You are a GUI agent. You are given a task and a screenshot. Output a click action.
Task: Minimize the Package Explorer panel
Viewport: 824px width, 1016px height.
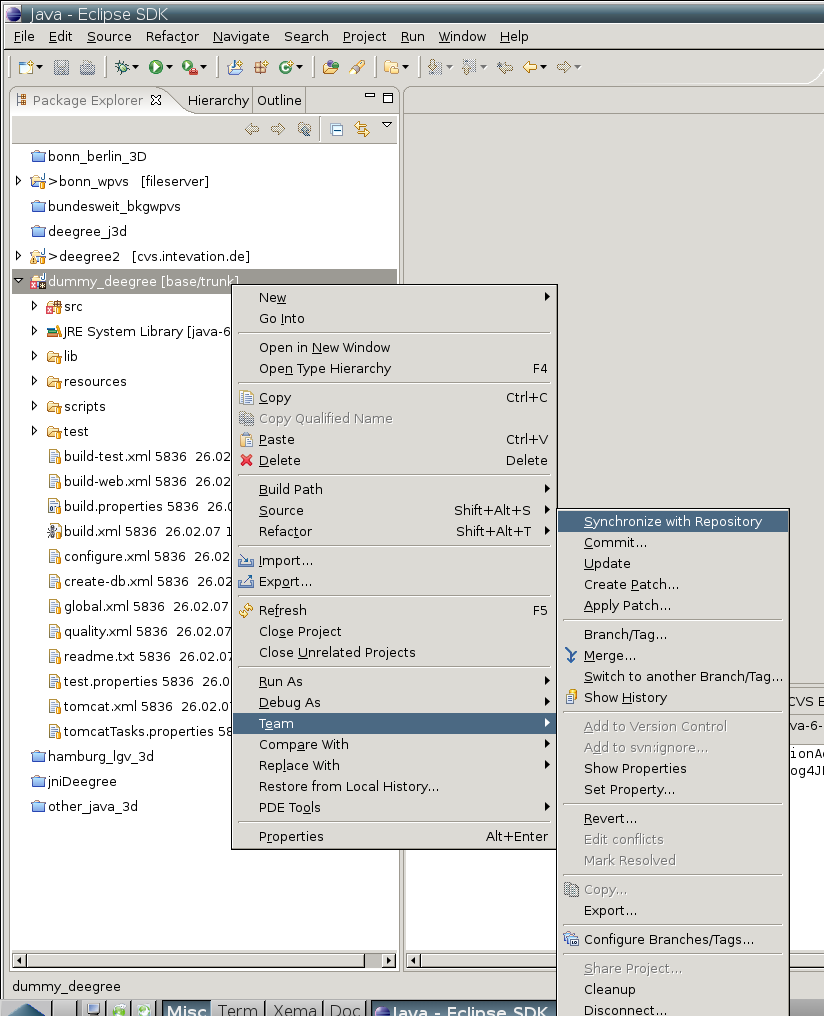pyautogui.click(x=370, y=96)
